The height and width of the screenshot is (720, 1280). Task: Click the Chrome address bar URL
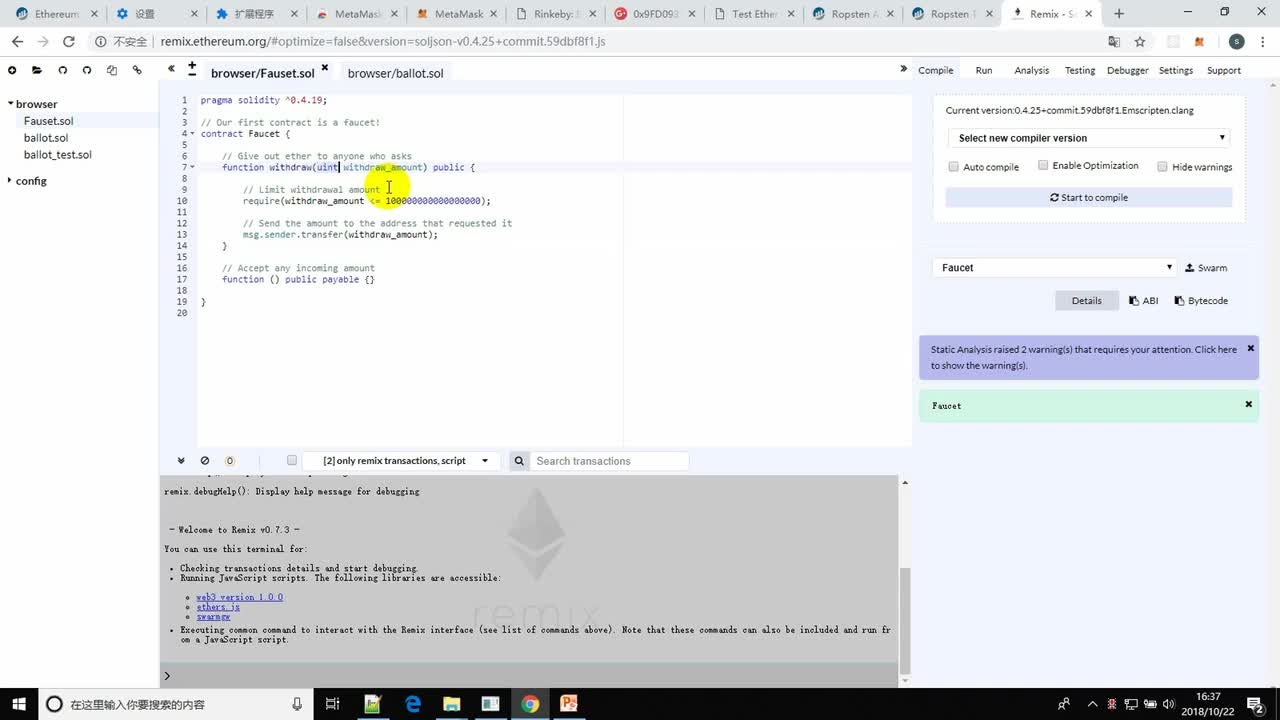(x=382, y=42)
